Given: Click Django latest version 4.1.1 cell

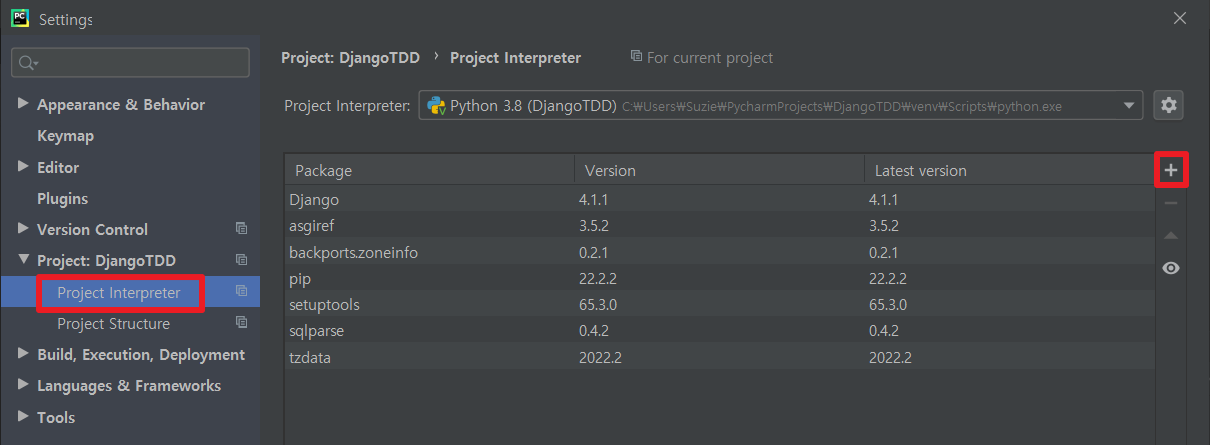Looking at the screenshot, I should coord(883,199).
